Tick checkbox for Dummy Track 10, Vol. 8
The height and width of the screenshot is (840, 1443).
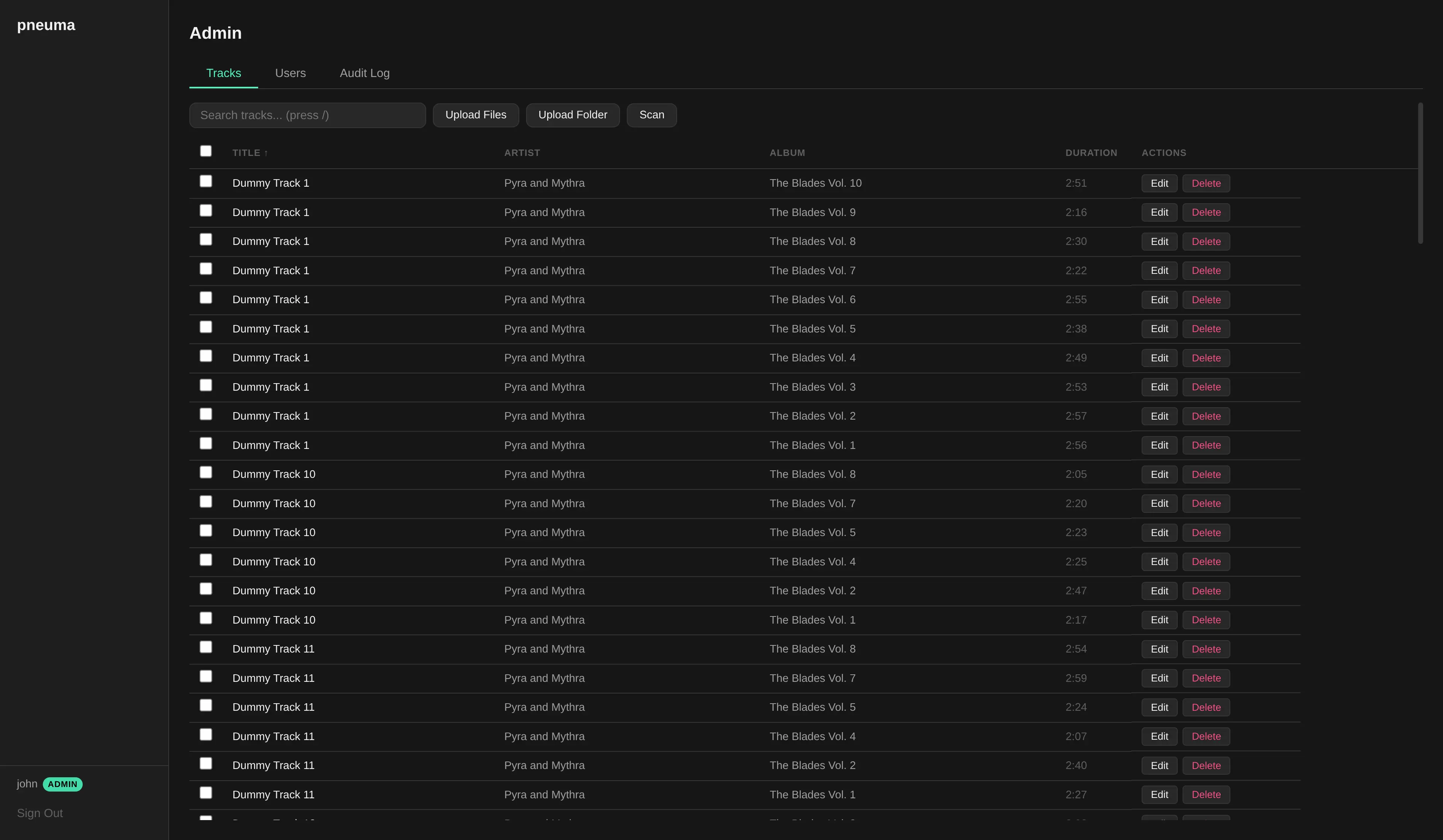tap(206, 472)
